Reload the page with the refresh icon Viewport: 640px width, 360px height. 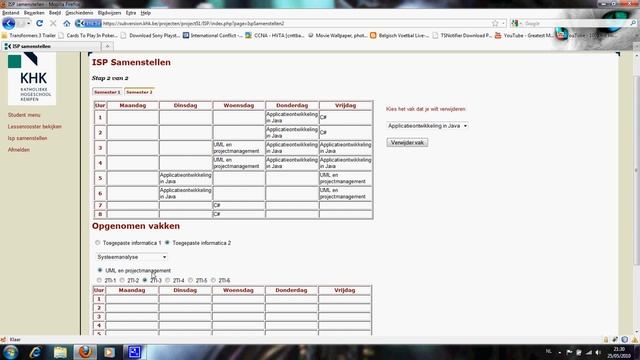pos(40,23)
